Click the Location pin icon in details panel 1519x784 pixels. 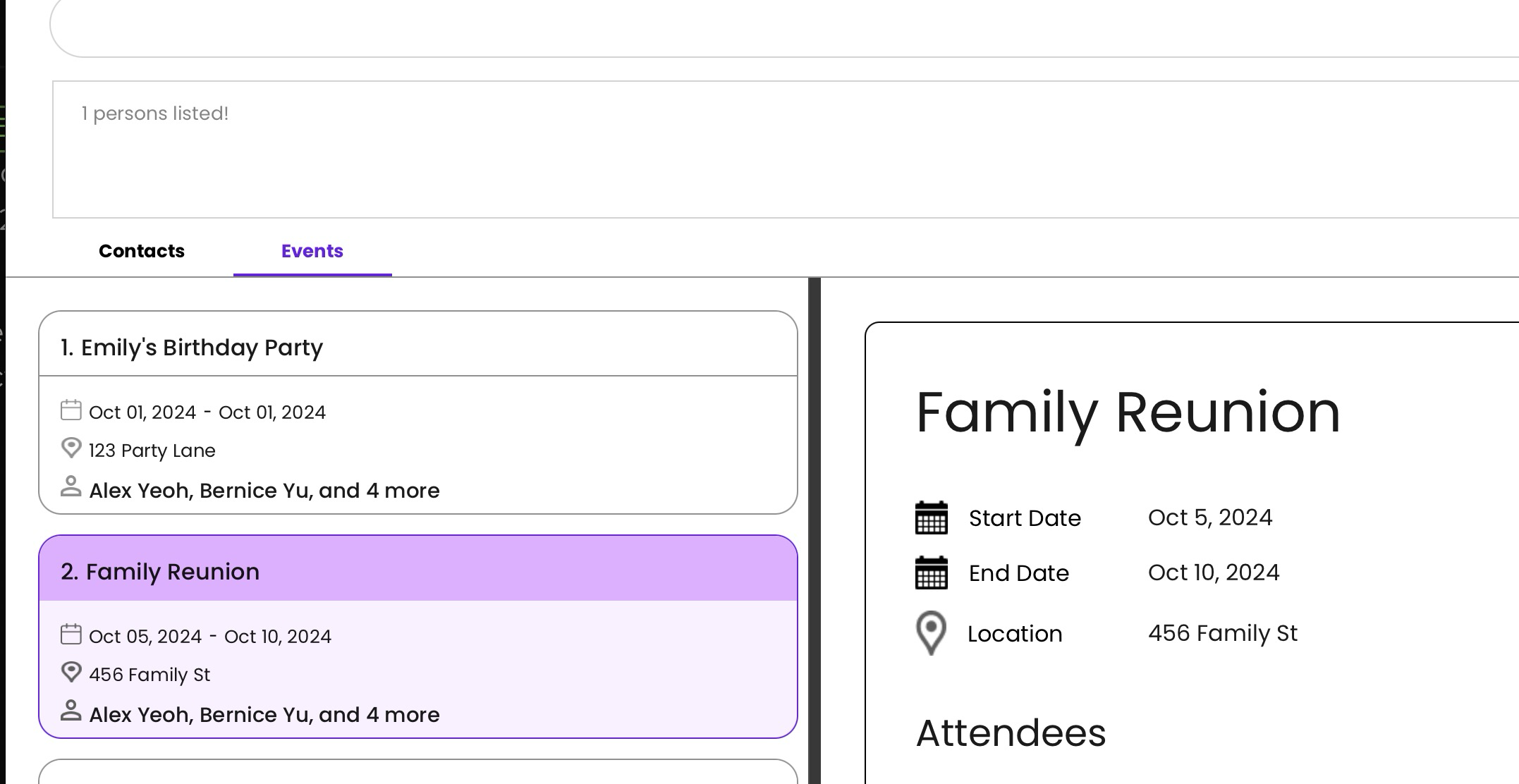(931, 633)
